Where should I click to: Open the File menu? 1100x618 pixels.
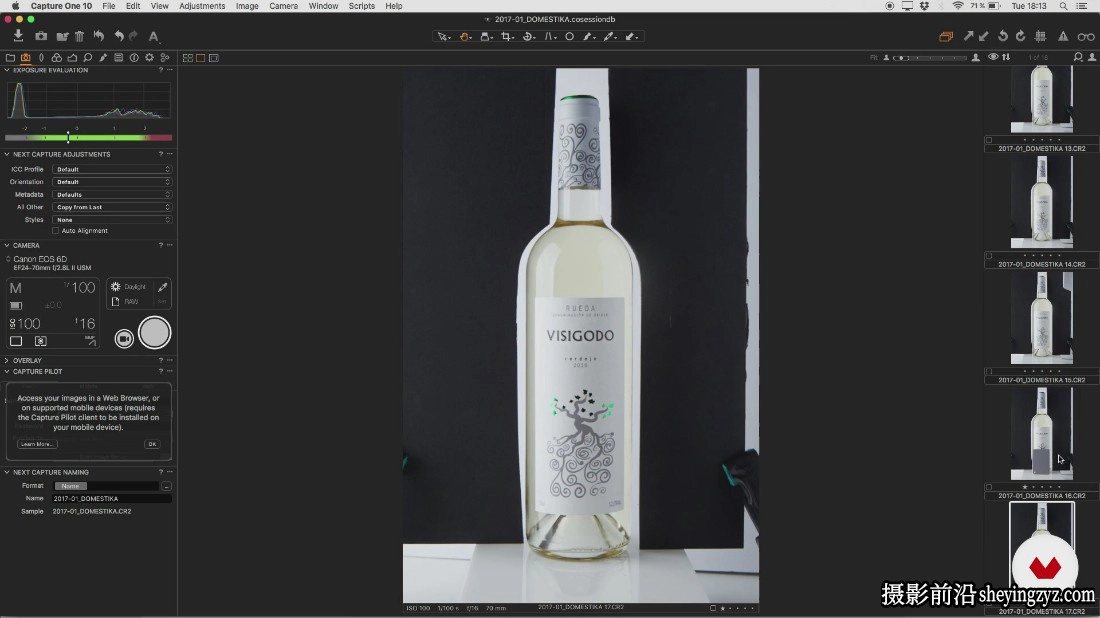[x=109, y=6]
